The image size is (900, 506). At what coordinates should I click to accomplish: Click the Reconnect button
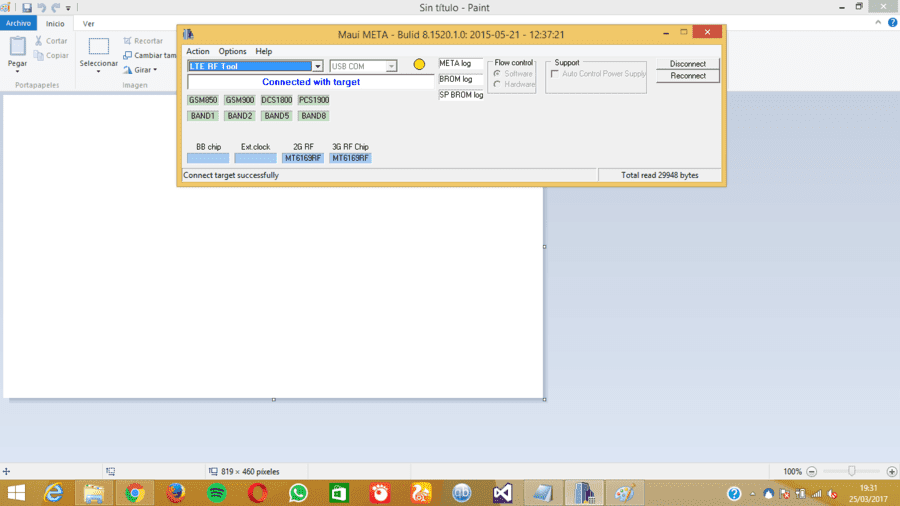688,76
